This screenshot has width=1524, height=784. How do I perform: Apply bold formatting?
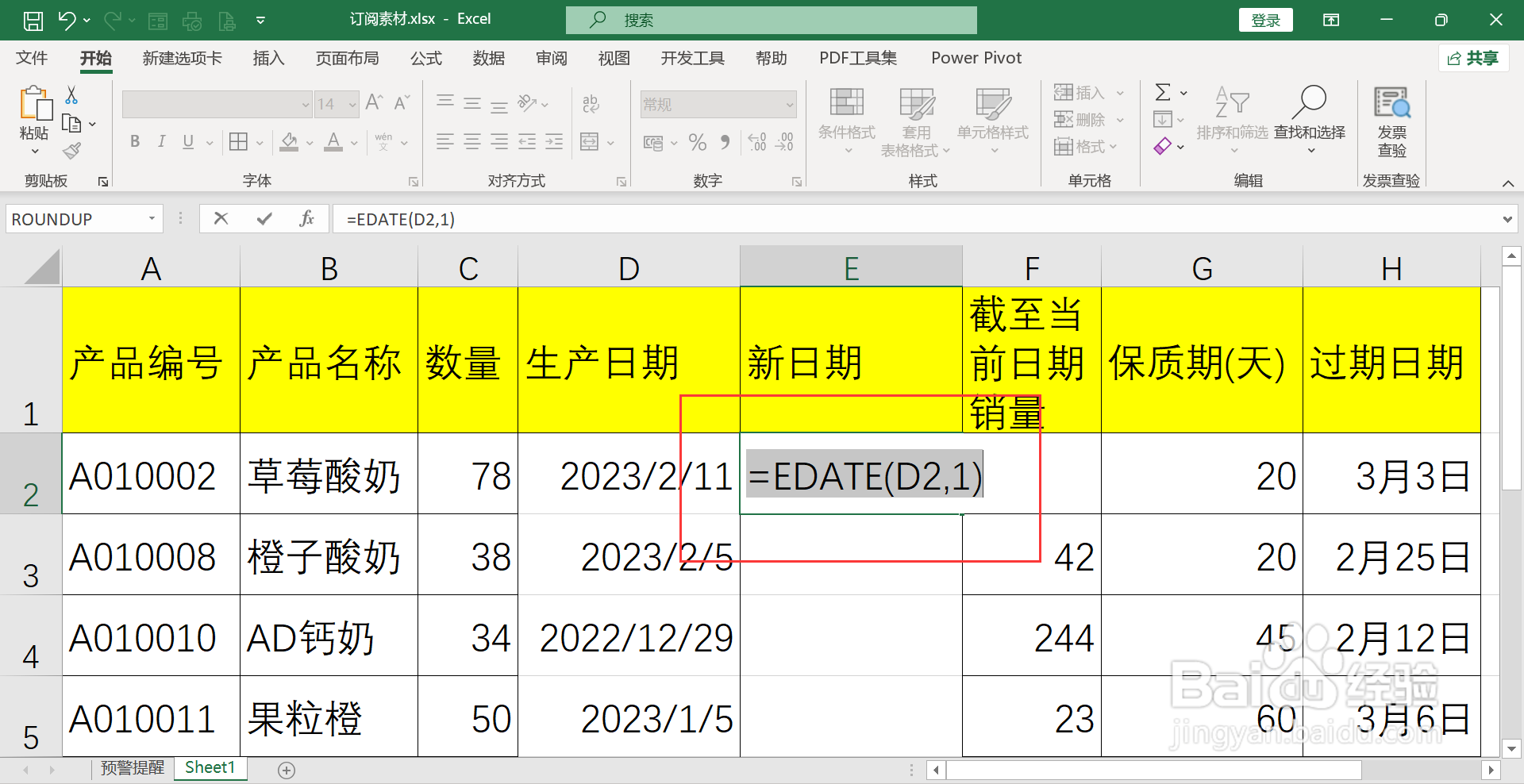pos(134,141)
